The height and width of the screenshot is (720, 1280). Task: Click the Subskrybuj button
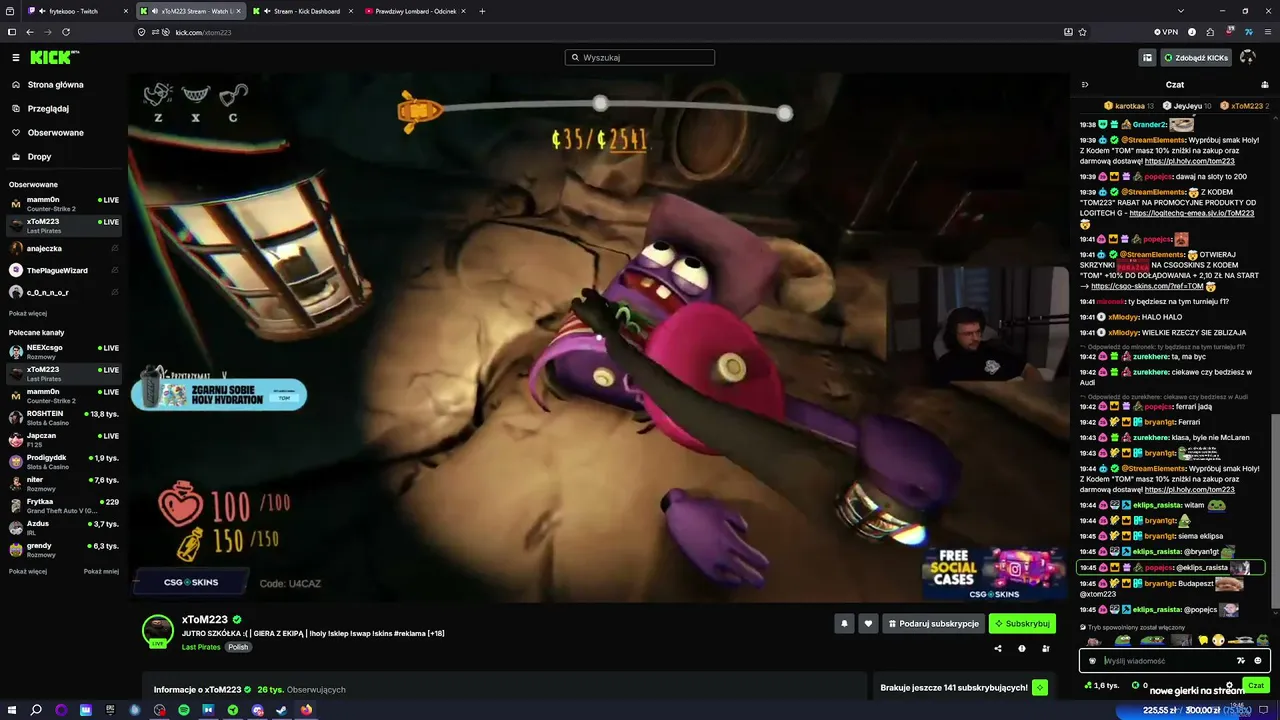(1022, 623)
